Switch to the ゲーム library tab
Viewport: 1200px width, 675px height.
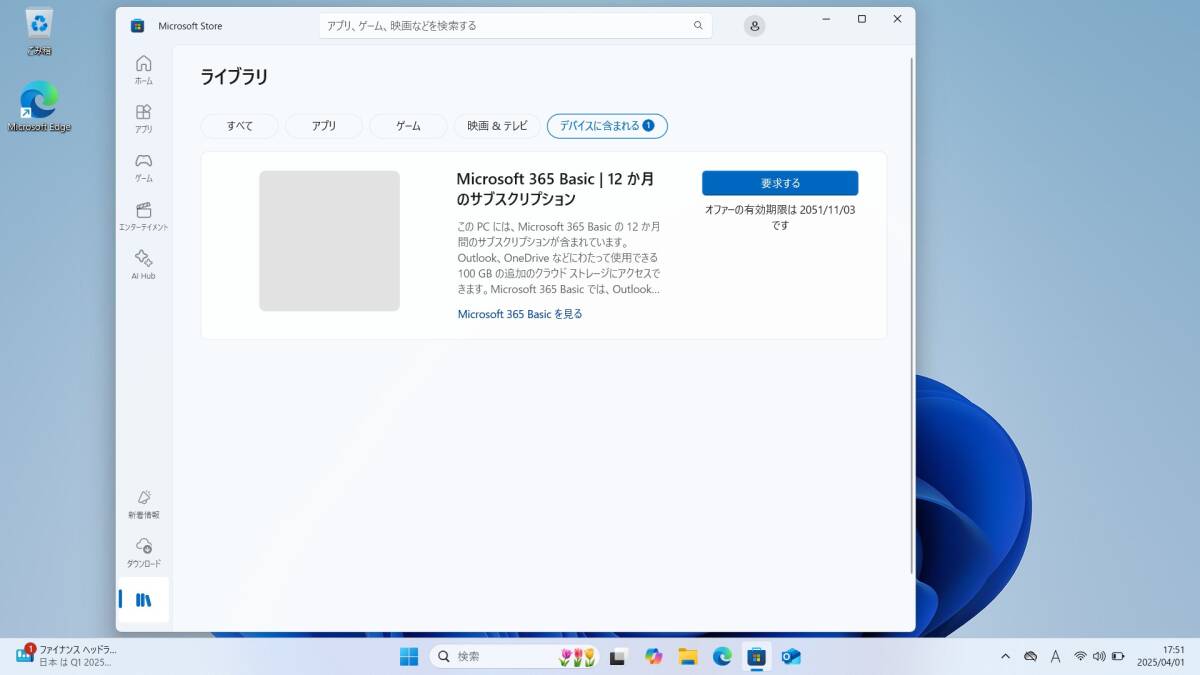[408, 126]
